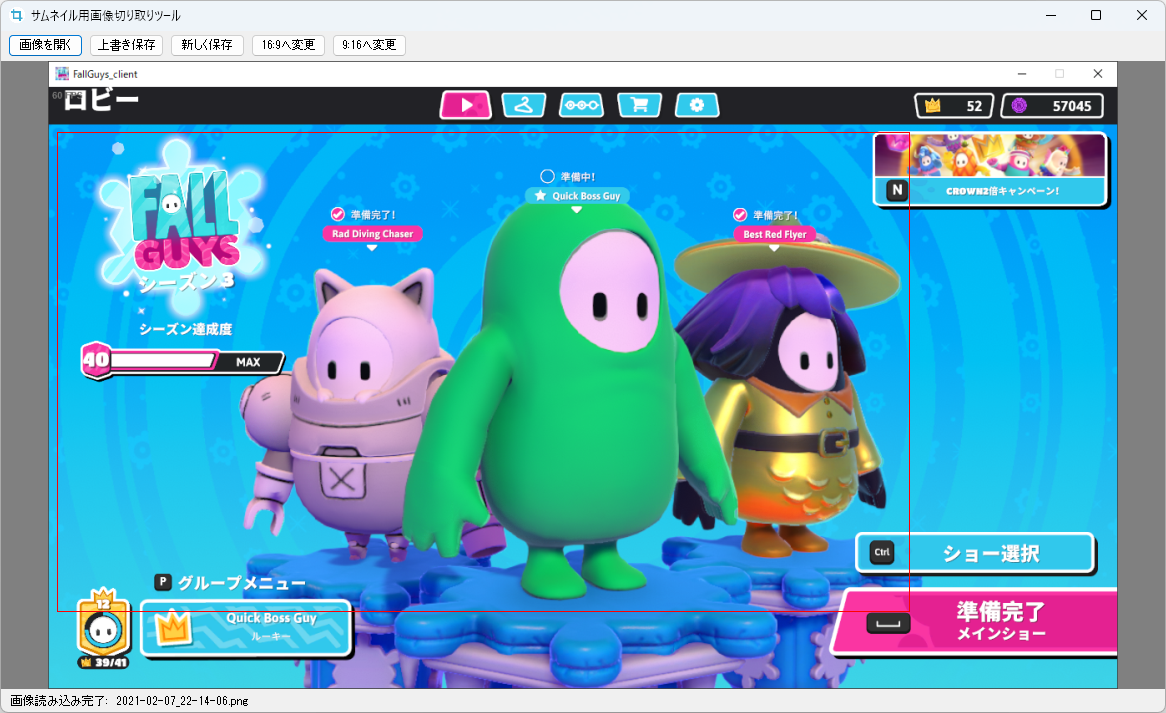Click the star icon beside Quick Boss Guy tag

pos(541,196)
